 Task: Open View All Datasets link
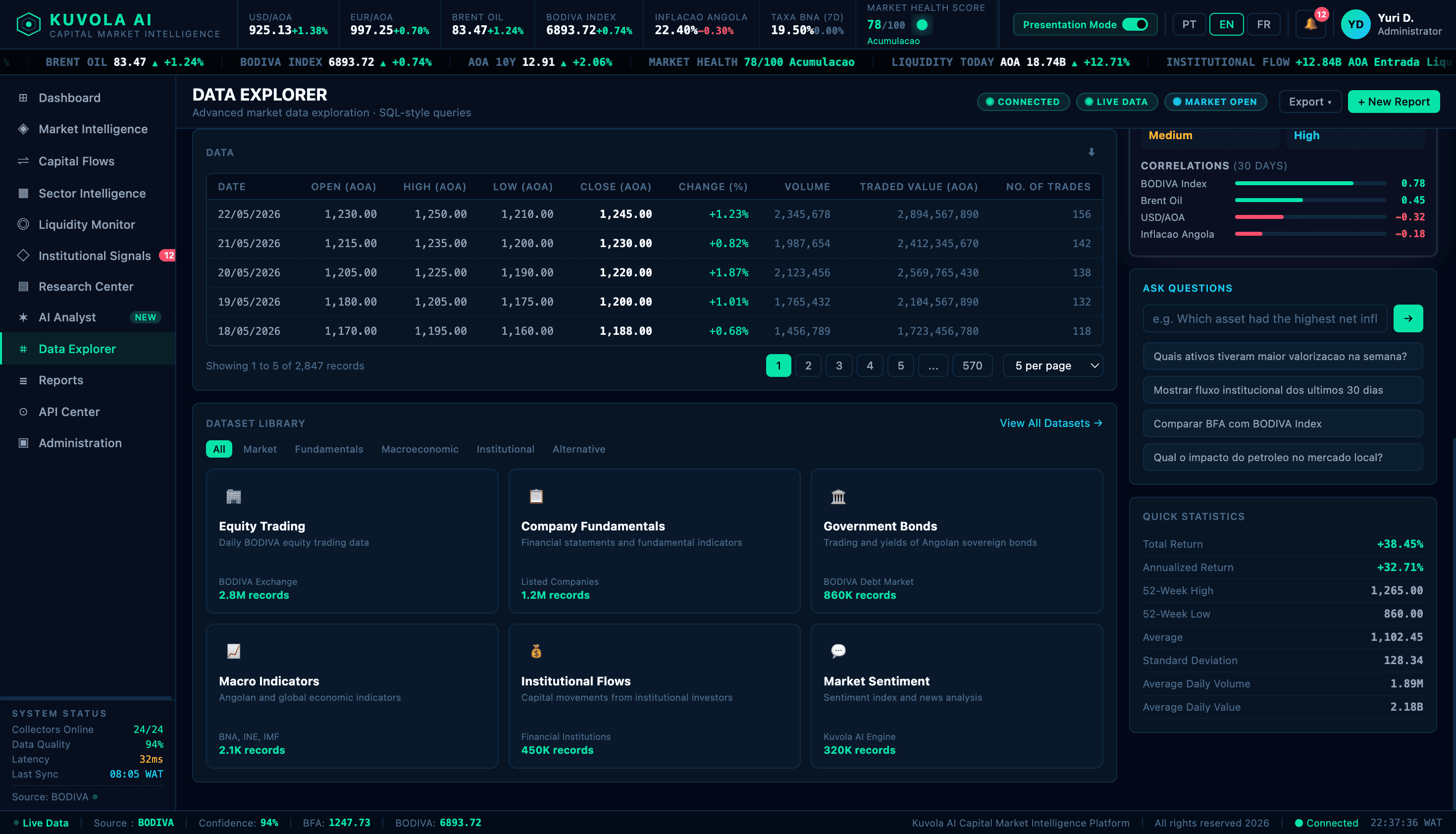[x=1050, y=423]
